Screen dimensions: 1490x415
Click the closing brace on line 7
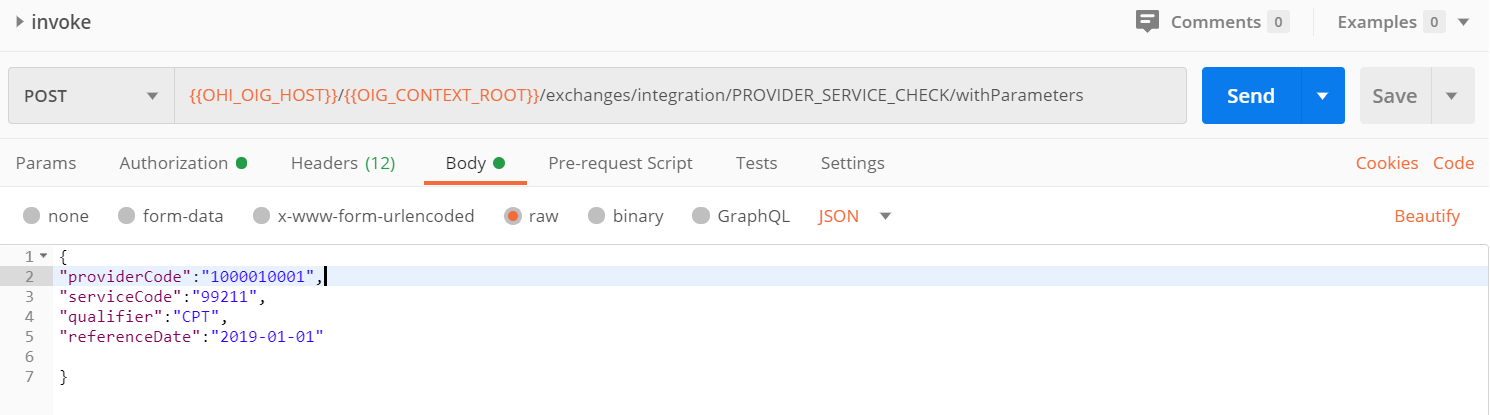click(63, 377)
